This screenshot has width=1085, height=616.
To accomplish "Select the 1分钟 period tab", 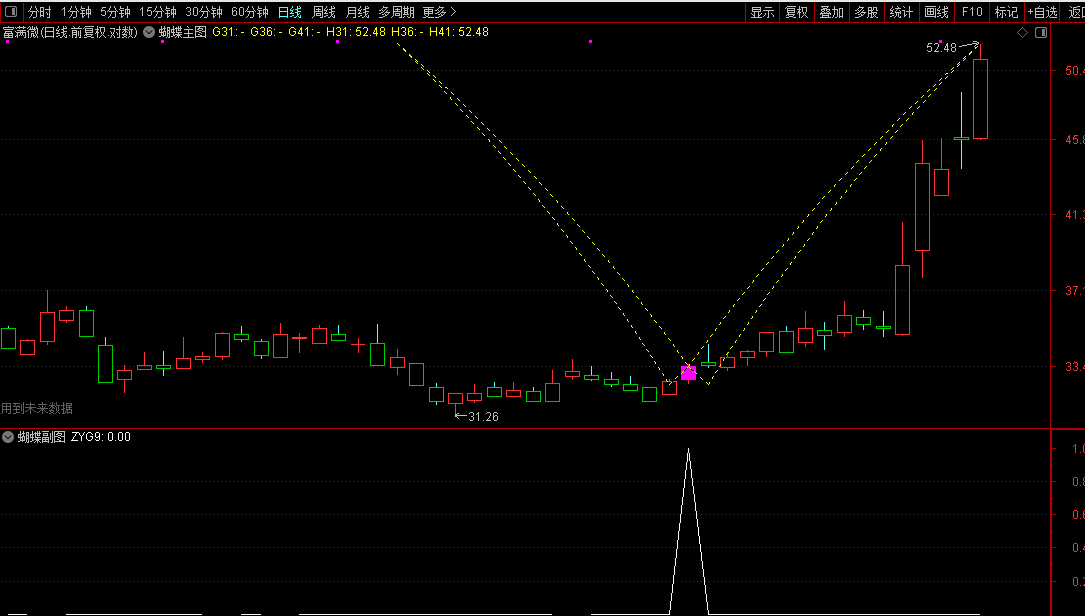I will pyautogui.click(x=76, y=12).
